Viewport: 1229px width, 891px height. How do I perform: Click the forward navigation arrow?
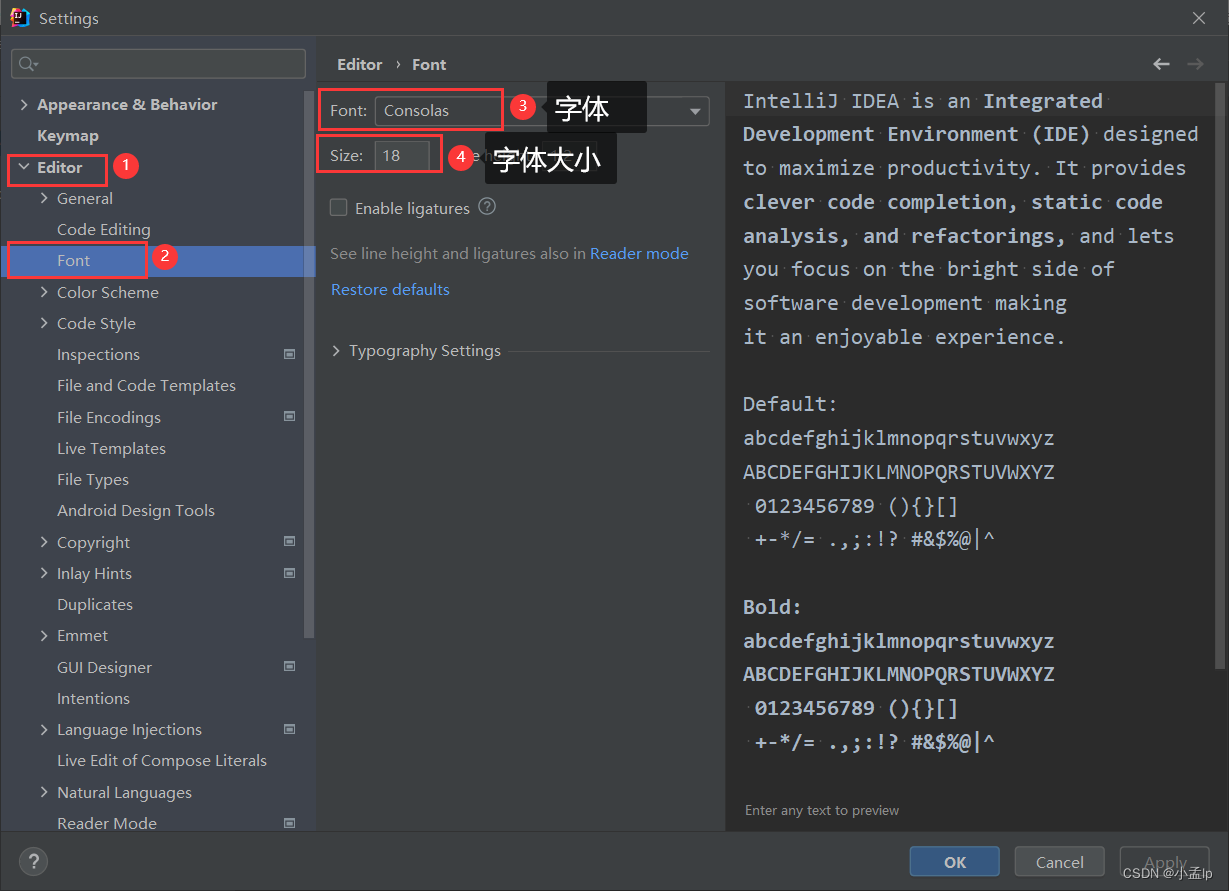(x=1195, y=64)
